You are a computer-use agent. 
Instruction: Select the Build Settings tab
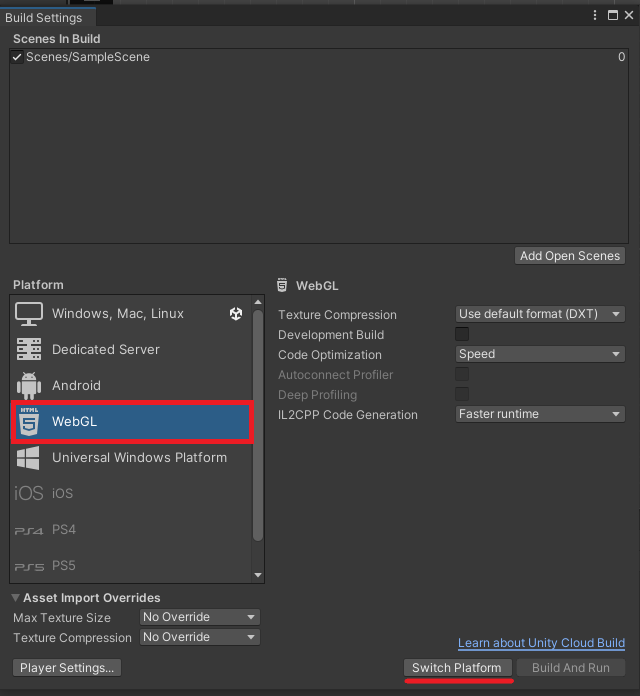pyautogui.click(x=47, y=18)
